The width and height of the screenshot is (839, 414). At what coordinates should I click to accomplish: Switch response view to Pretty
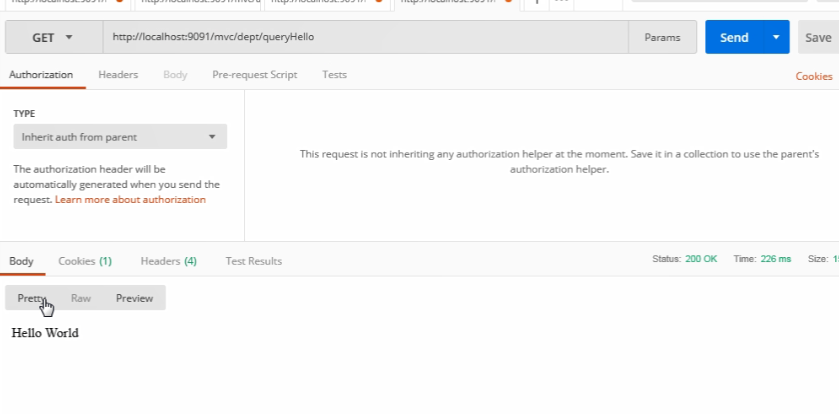32,298
